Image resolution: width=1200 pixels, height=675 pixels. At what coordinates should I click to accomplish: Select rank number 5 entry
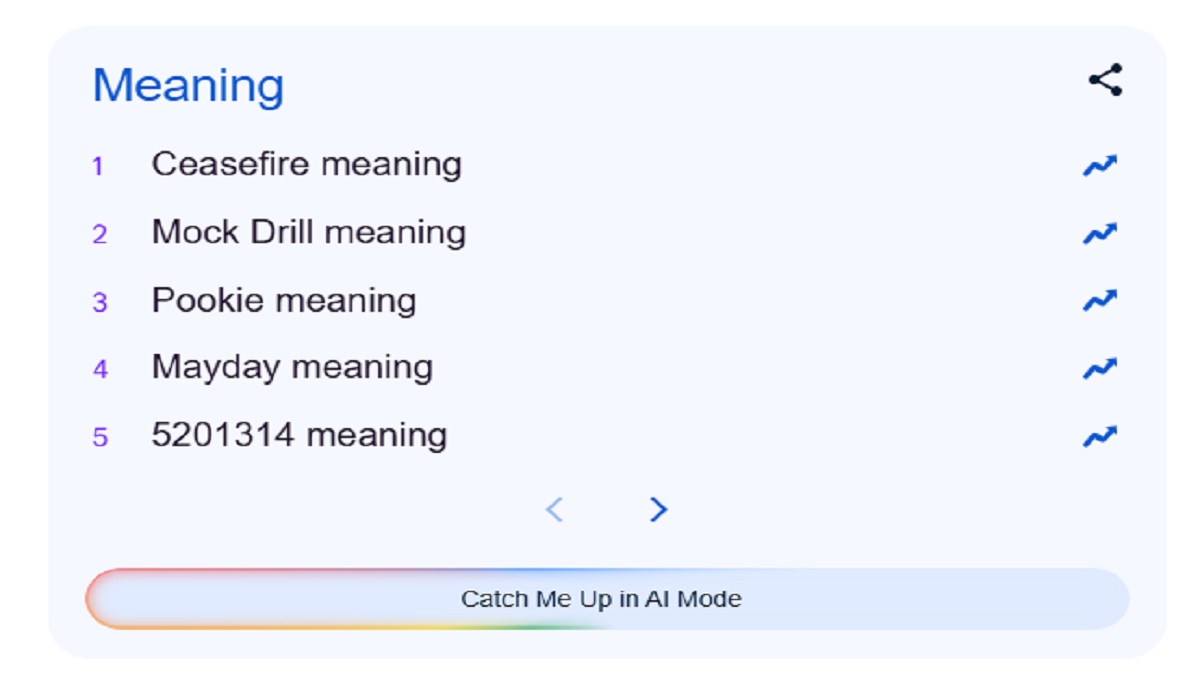[x=99, y=437]
